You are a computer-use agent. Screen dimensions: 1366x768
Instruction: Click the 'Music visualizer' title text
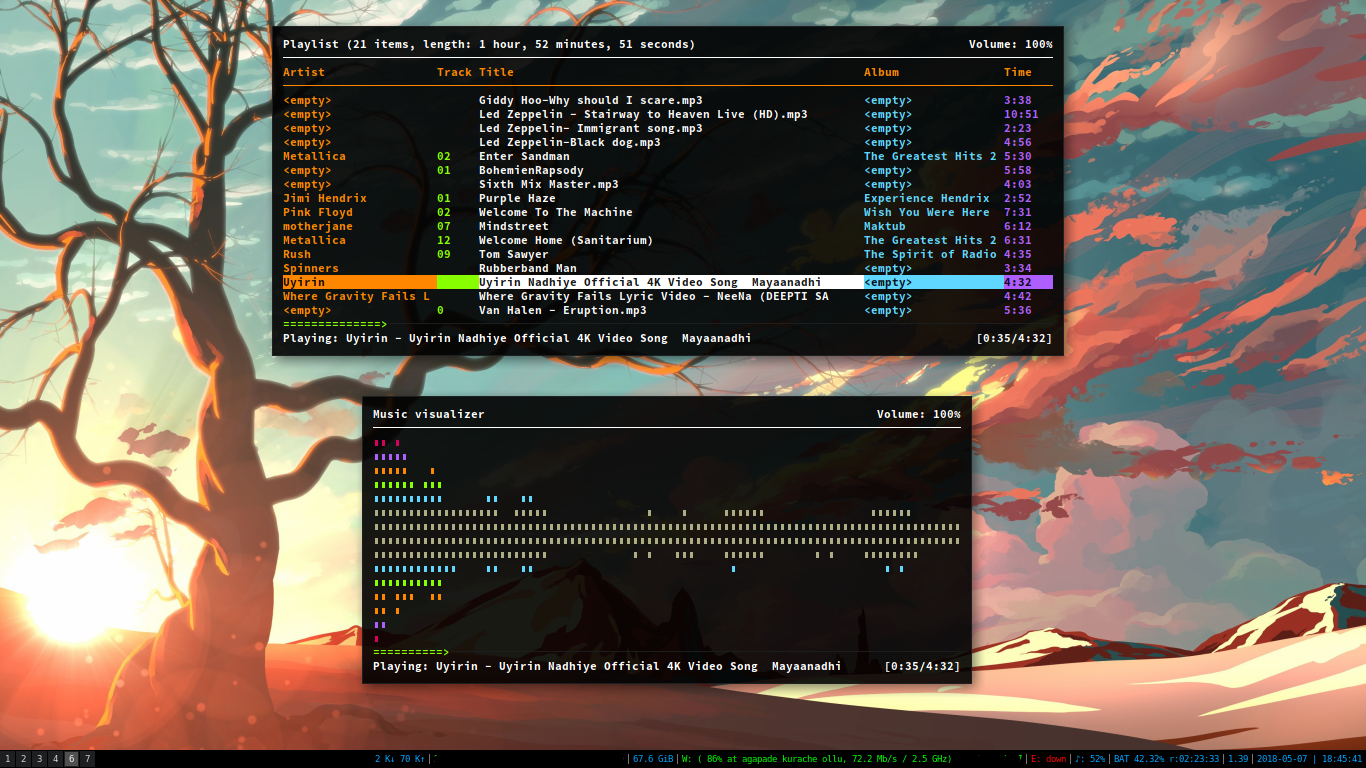(x=429, y=414)
